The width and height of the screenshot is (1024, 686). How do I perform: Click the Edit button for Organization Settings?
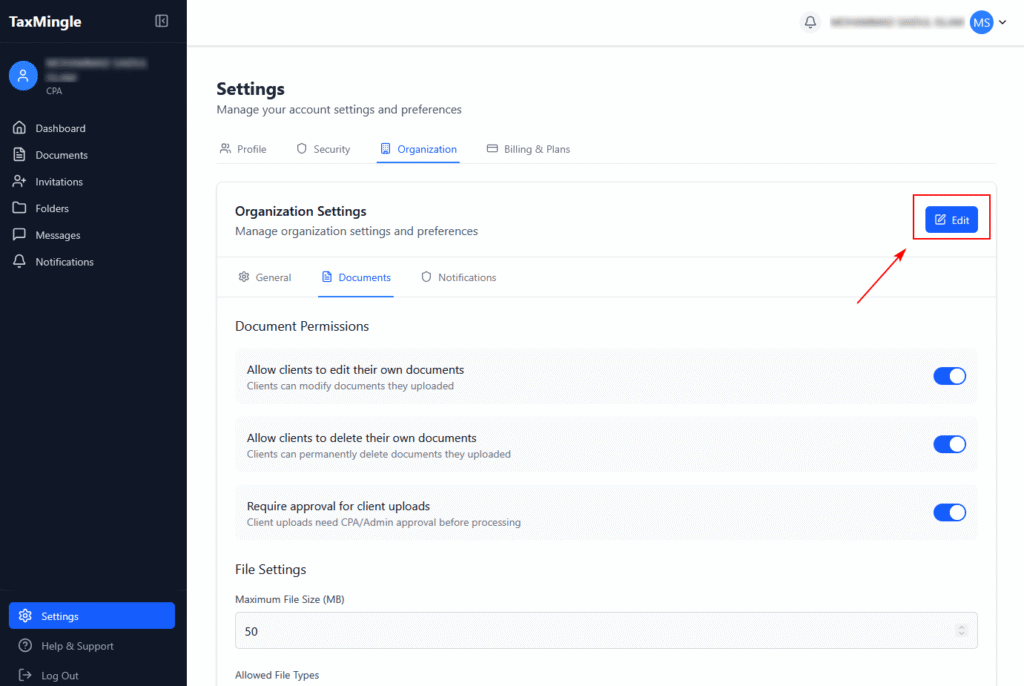(951, 220)
